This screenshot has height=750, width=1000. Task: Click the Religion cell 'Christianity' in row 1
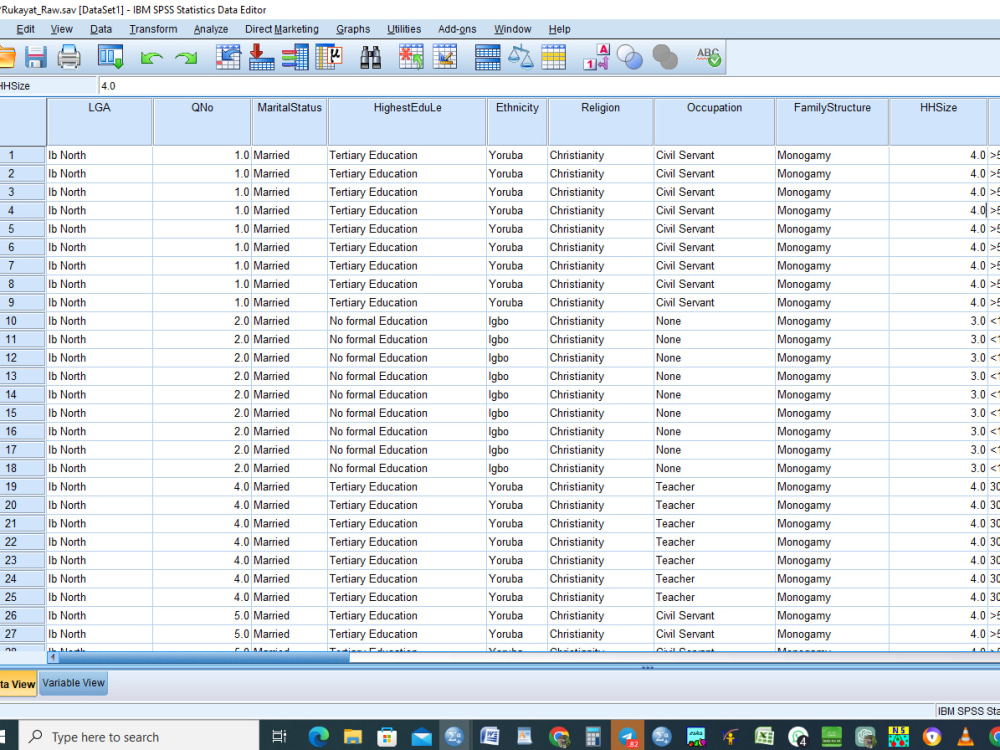click(x=600, y=155)
